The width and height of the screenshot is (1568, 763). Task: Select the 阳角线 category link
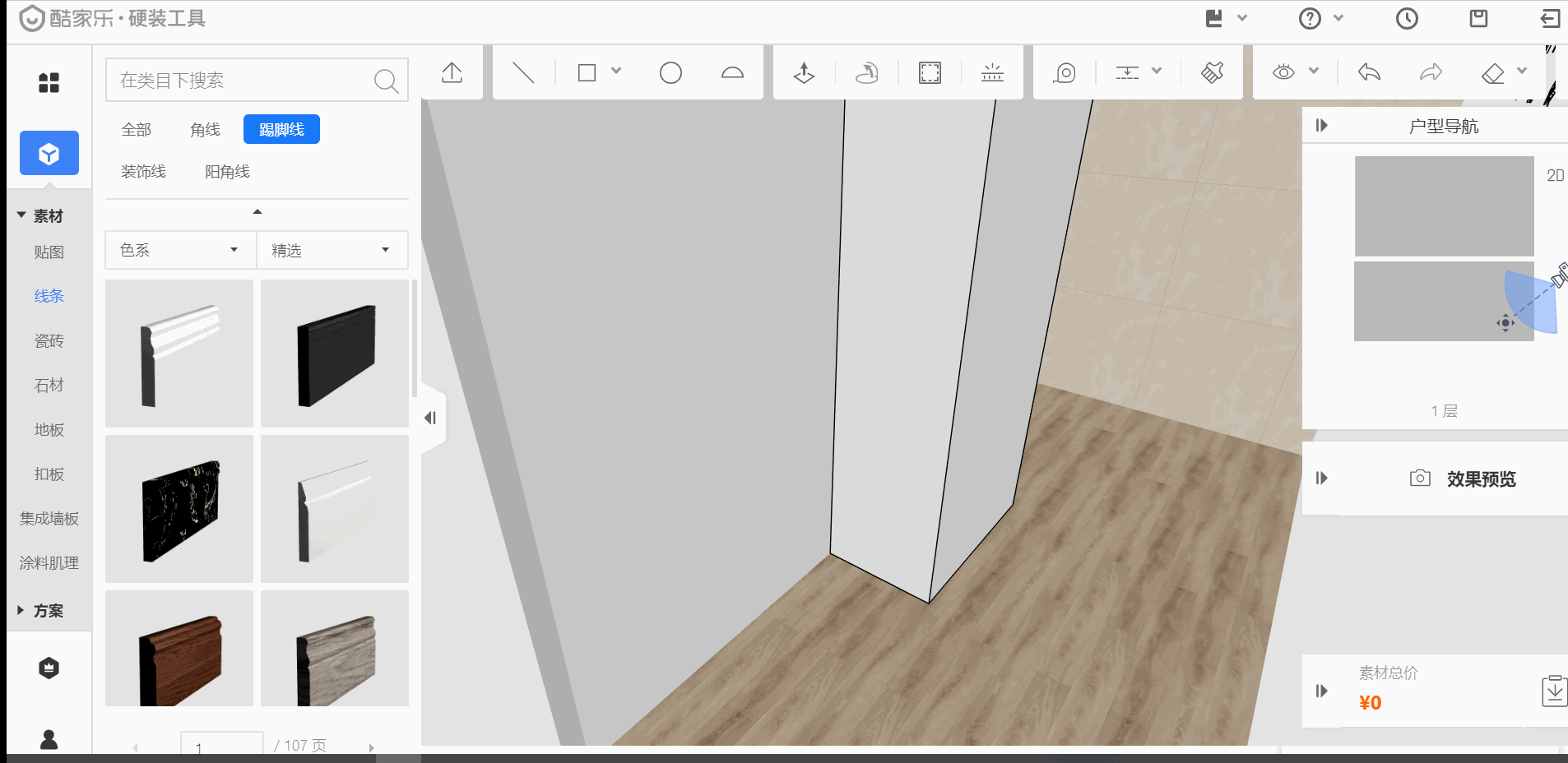click(227, 172)
